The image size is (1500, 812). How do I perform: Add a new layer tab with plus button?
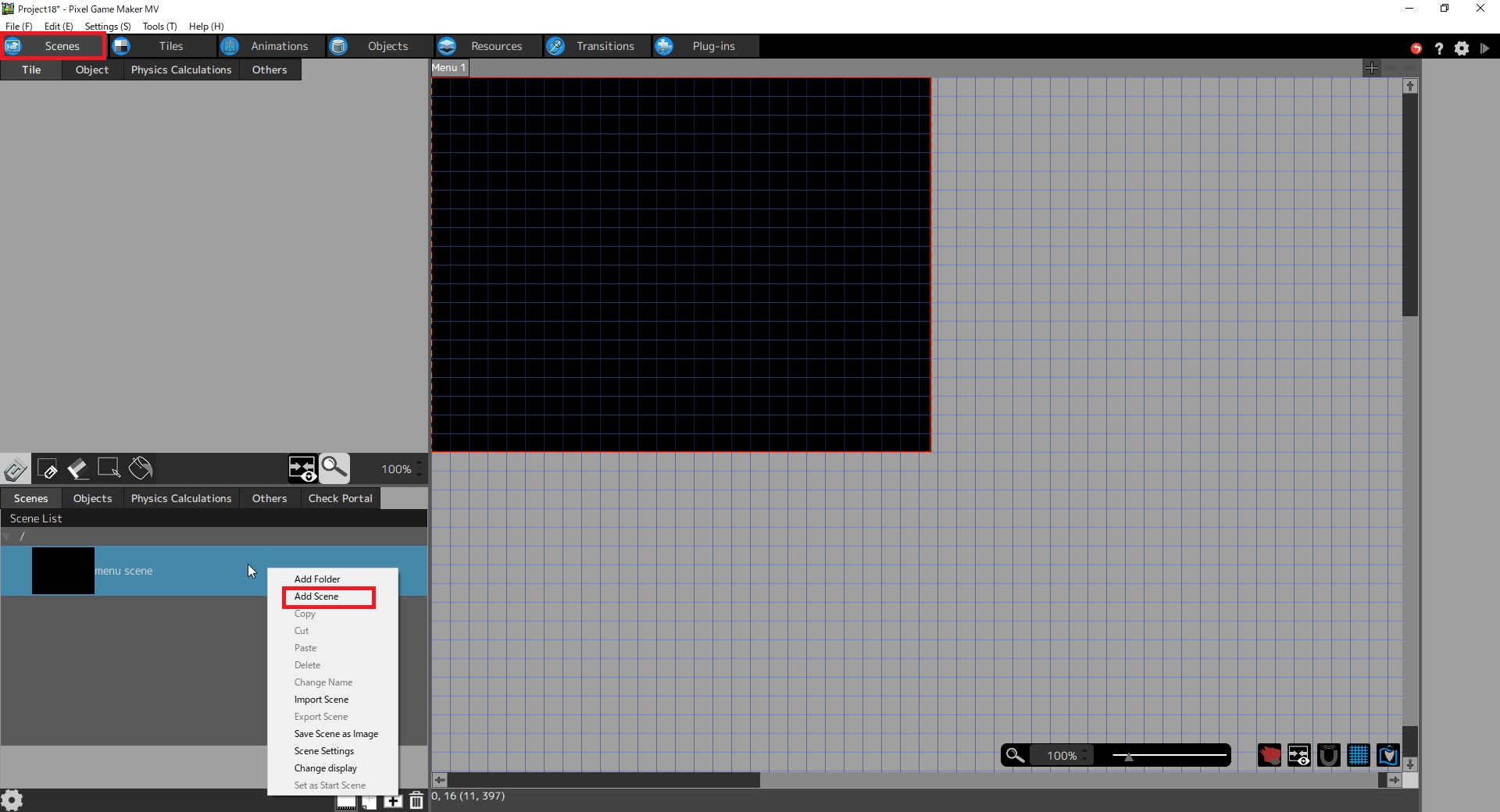(1372, 69)
